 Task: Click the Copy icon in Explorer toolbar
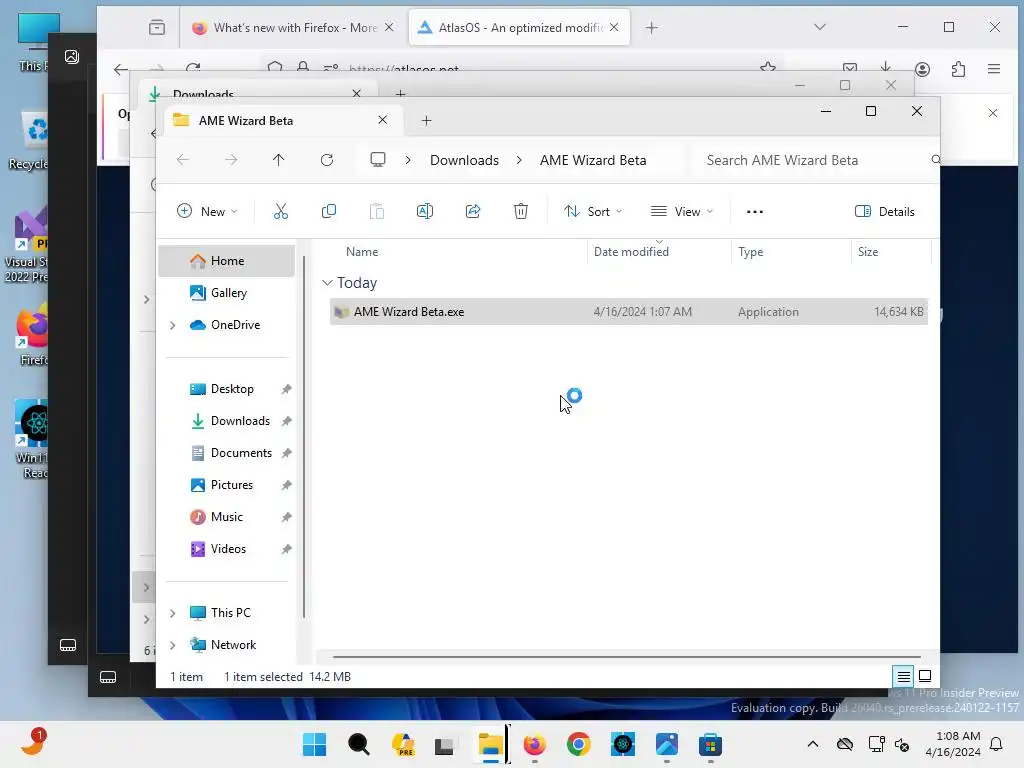pos(328,212)
